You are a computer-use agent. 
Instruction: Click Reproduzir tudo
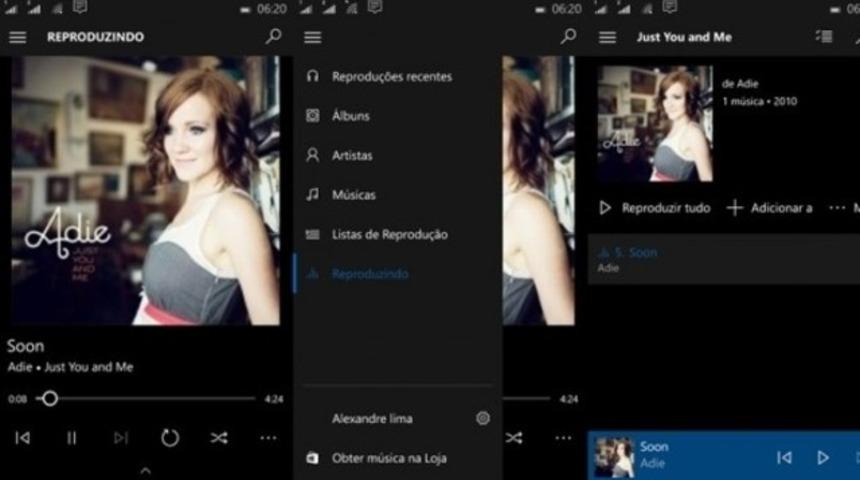[654, 208]
